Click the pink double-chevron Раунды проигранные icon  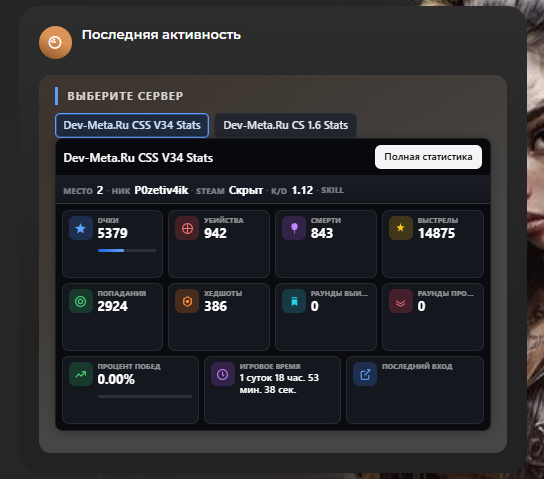401,301
